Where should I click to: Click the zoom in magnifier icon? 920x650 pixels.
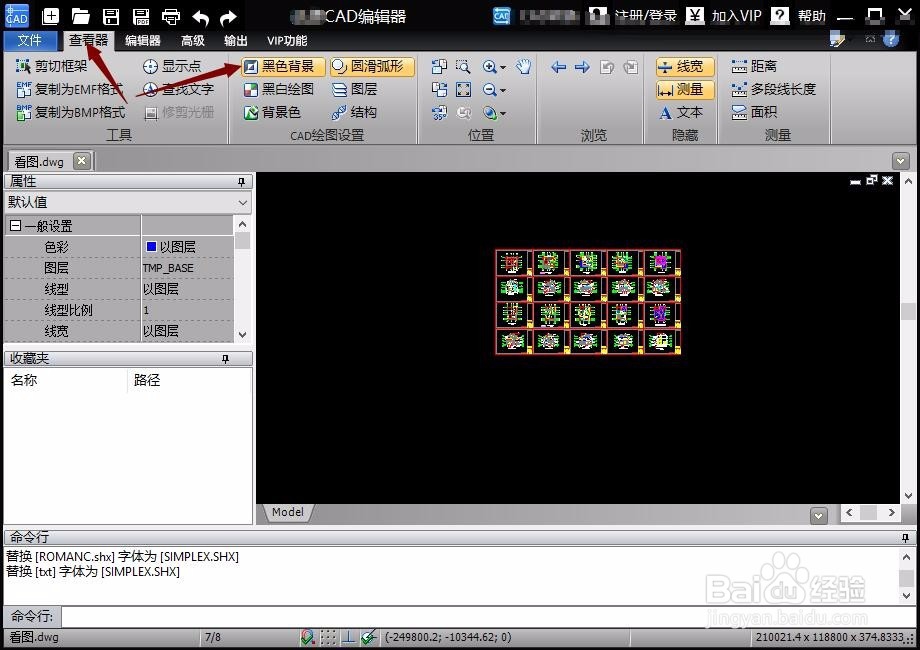489,66
